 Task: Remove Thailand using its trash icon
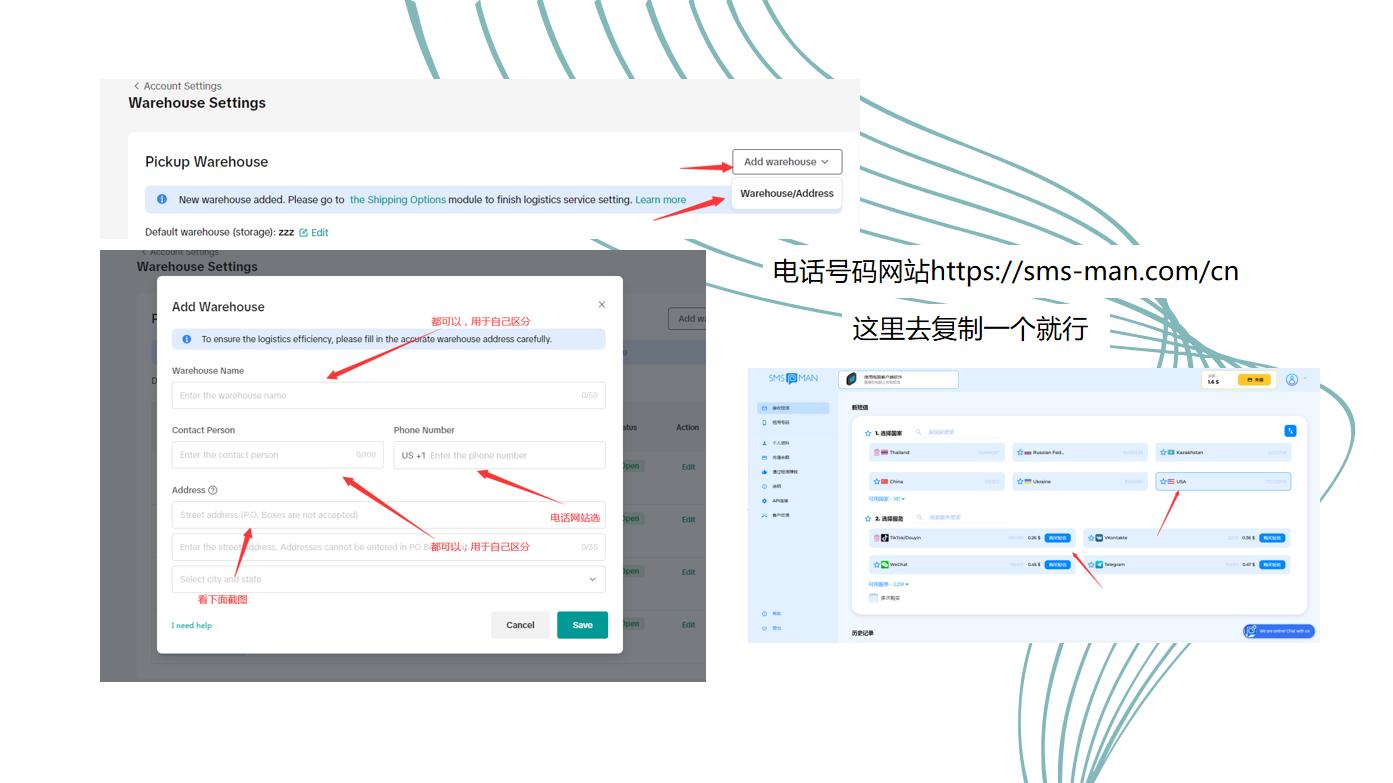click(x=877, y=452)
